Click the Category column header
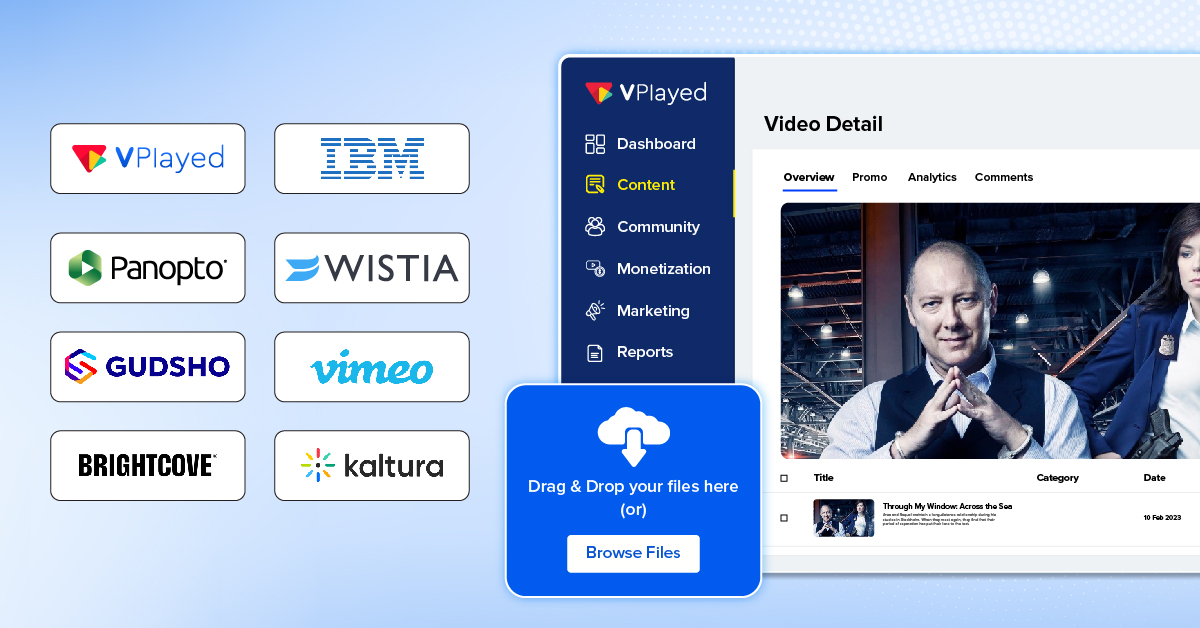Image resolution: width=1200 pixels, height=628 pixels. pyautogui.click(x=1057, y=478)
